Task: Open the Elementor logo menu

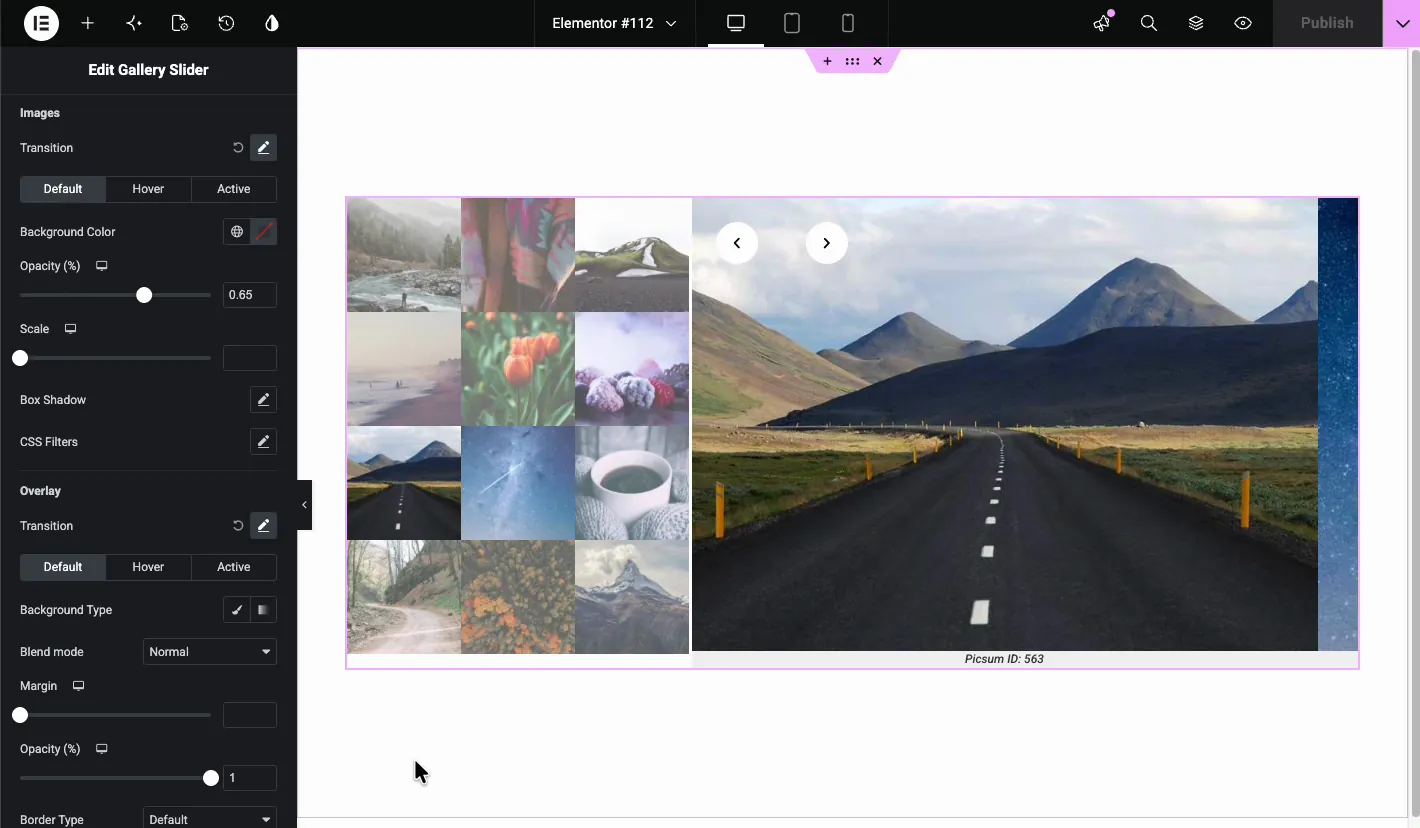Action: click(42, 23)
